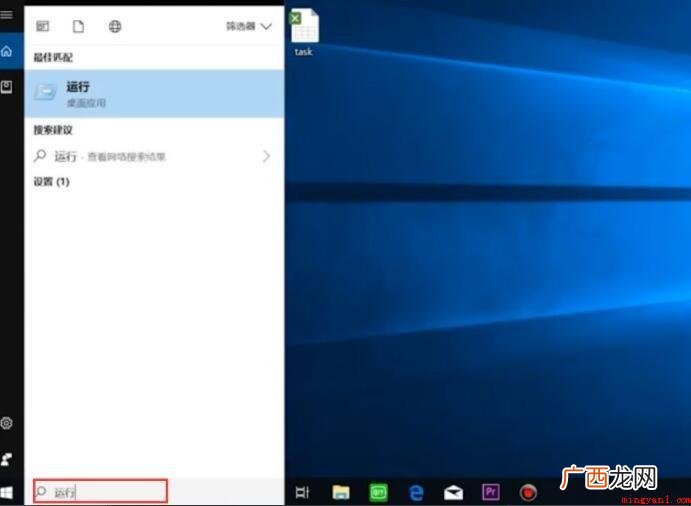
Task: Open File Explorer from the taskbar
Action: tap(341, 492)
